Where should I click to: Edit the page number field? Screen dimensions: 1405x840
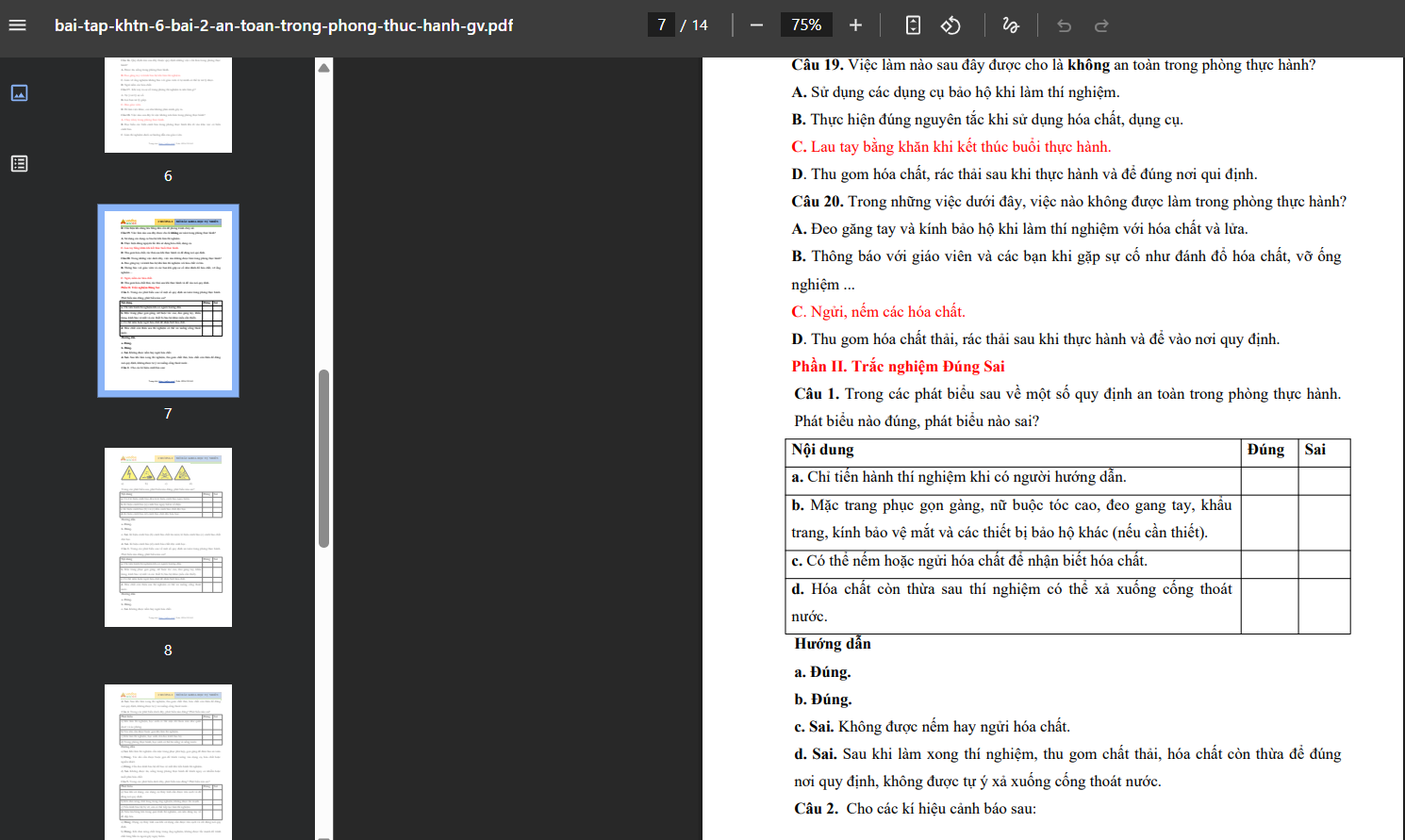661,25
